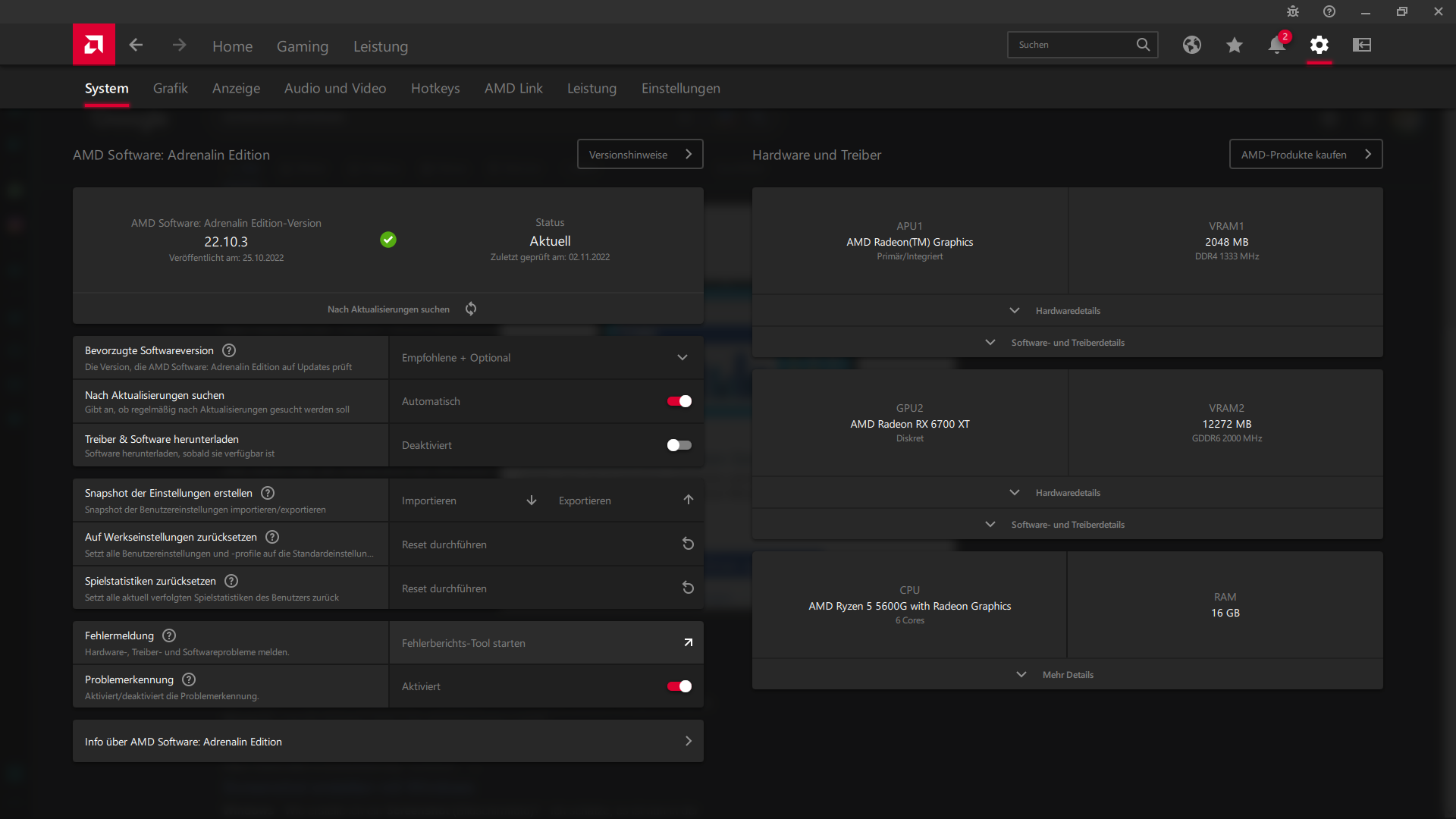Expand Hardwaredetails under AMD Radeon RX 6700 XT
The height and width of the screenshot is (819, 1456).
[x=1067, y=493]
